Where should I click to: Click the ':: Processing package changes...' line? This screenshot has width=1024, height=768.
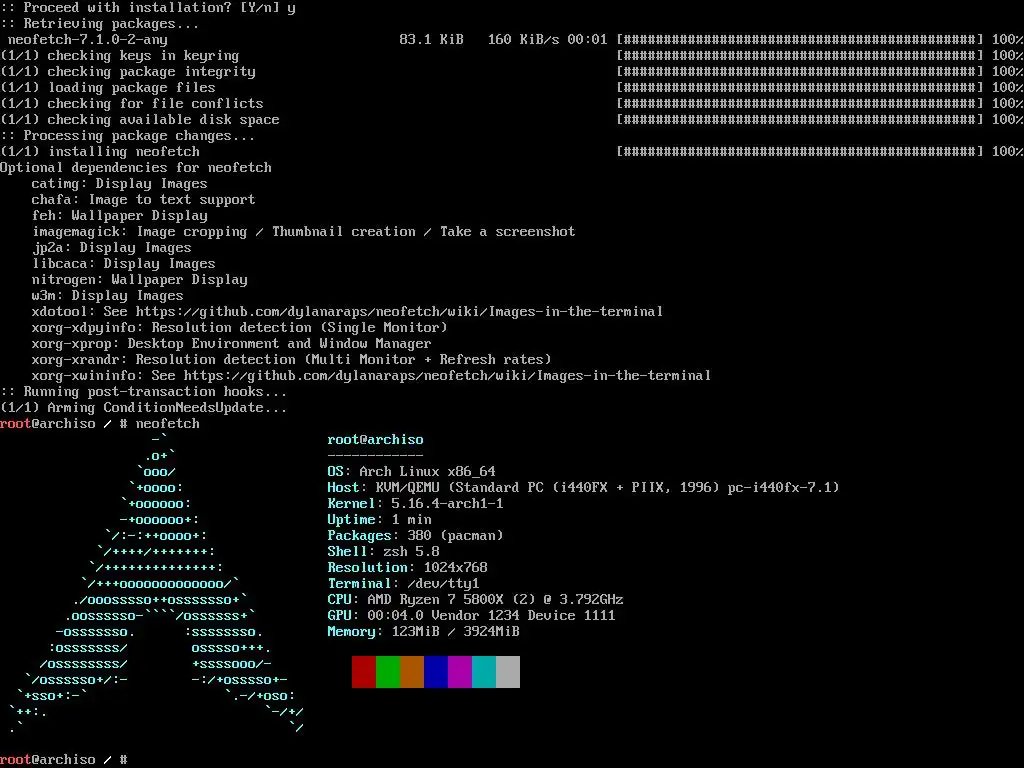click(x=127, y=136)
